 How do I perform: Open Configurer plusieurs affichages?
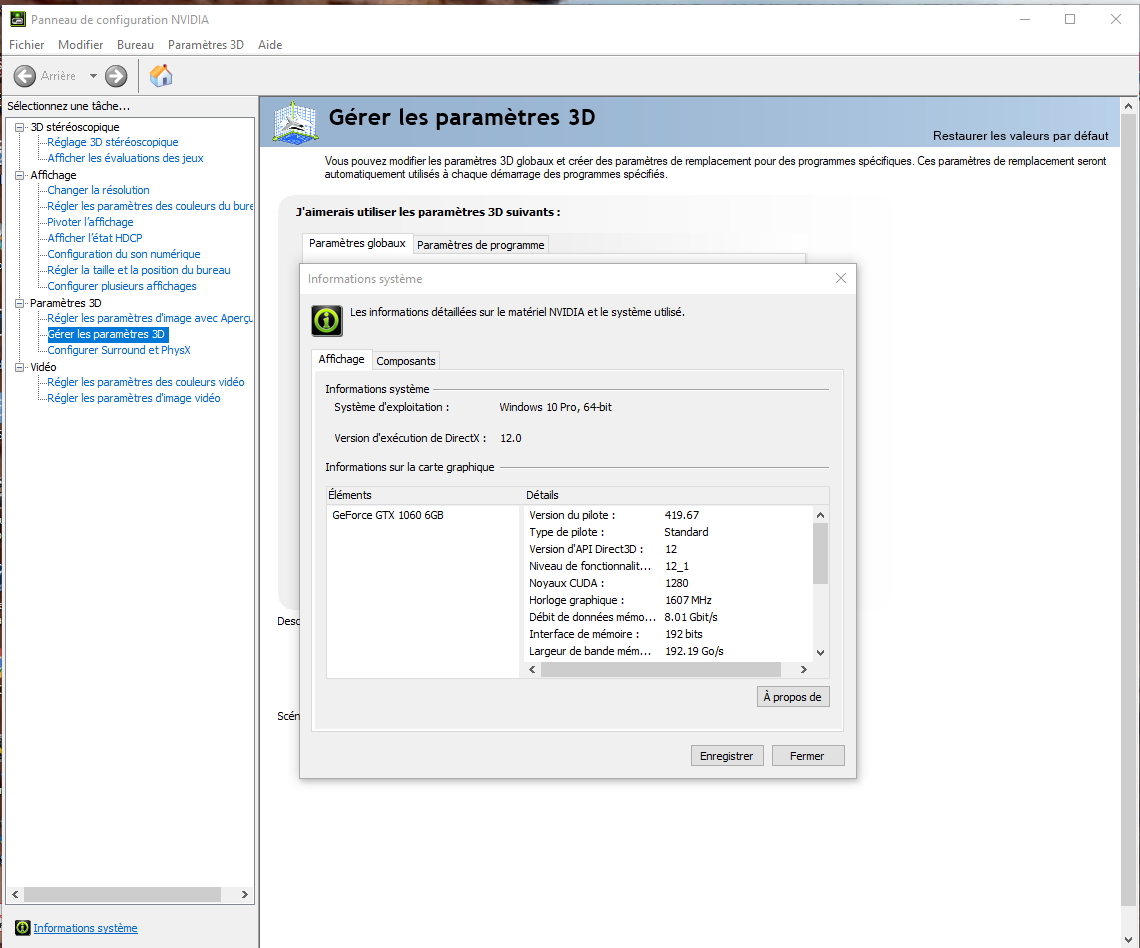click(x=121, y=286)
